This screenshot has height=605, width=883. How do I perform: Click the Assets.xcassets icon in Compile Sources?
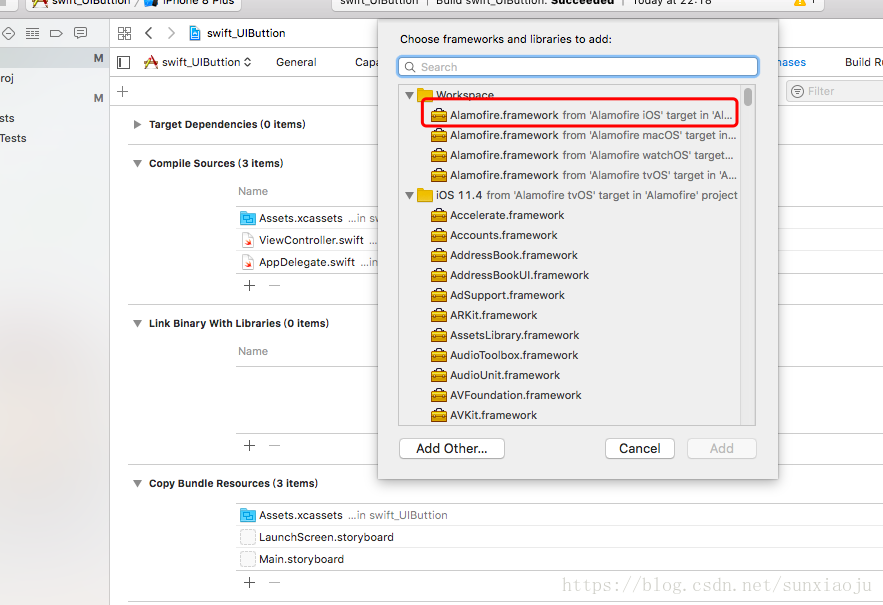point(248,218)
